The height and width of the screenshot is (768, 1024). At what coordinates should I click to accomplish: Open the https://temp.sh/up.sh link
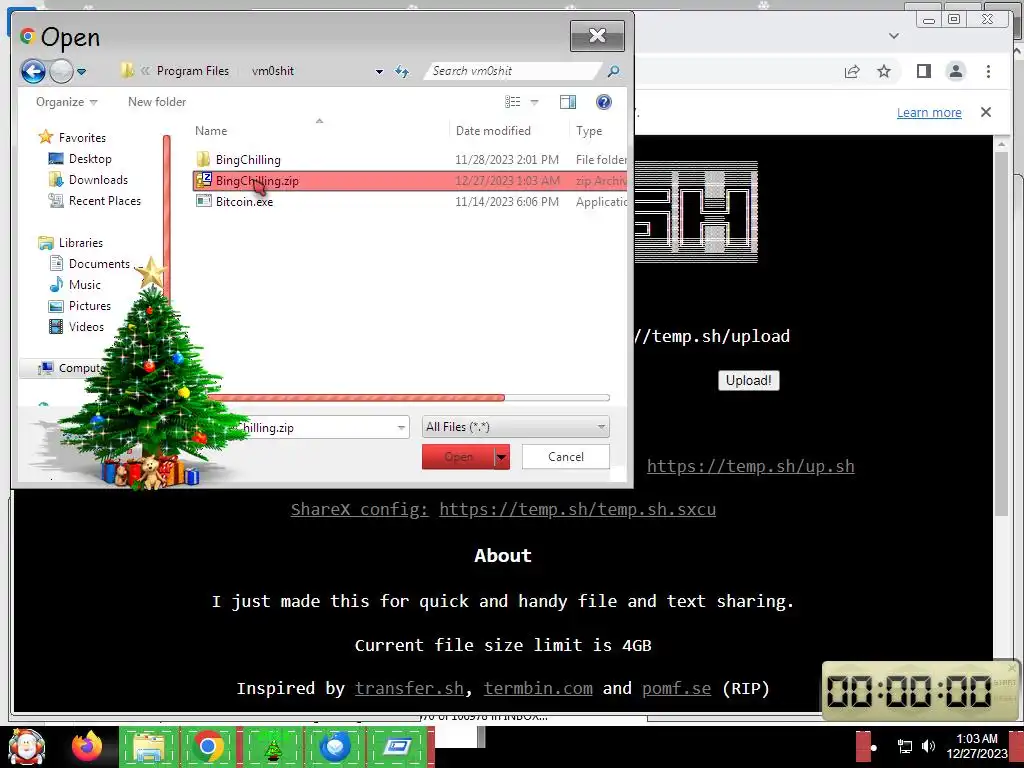(750, 466)
